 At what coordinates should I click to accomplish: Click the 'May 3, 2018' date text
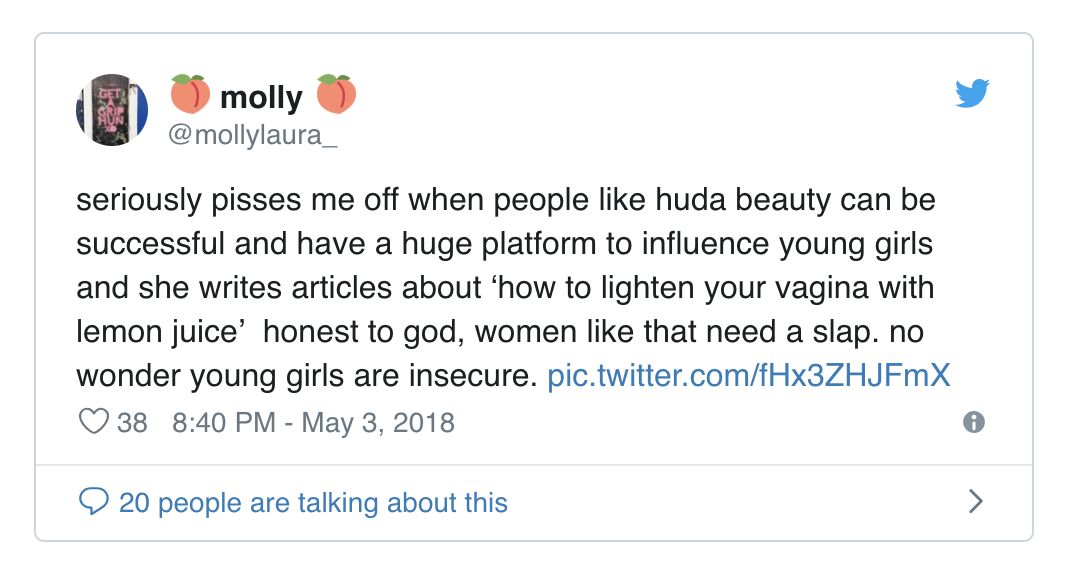(378, 422)
